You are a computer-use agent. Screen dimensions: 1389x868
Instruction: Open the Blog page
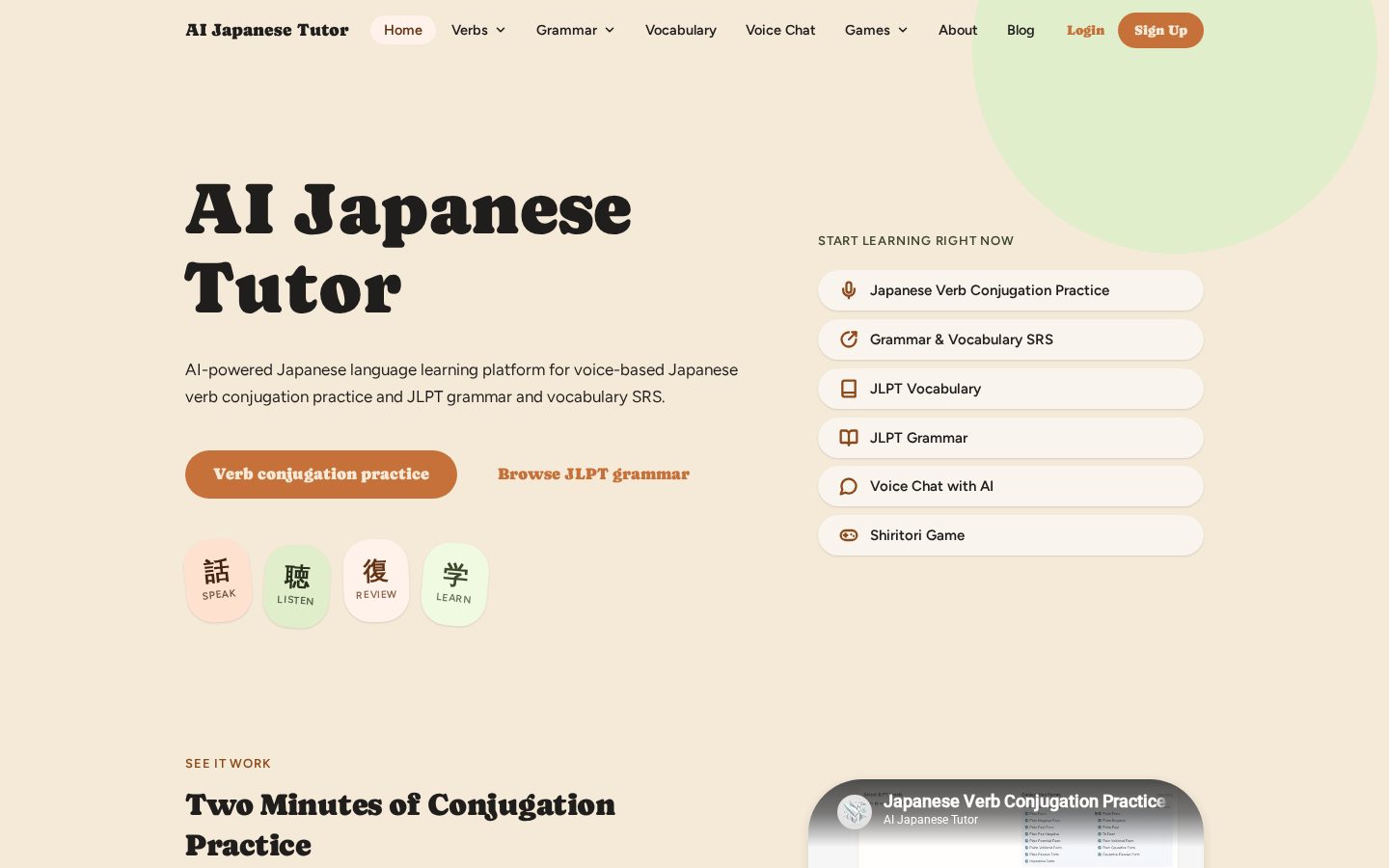tap(1021, 30)
